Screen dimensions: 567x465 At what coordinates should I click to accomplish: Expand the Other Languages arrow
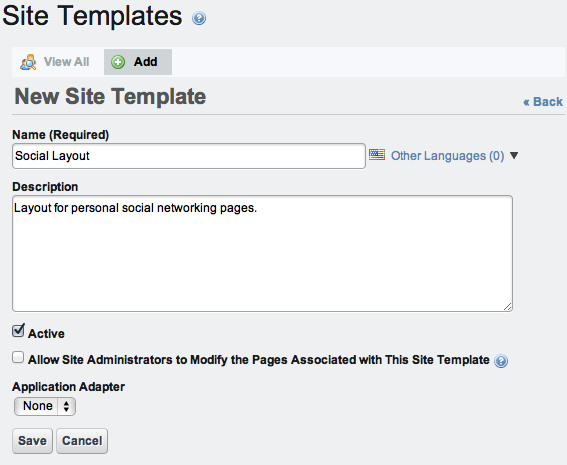pyautogui.click(x=514, y=155)
